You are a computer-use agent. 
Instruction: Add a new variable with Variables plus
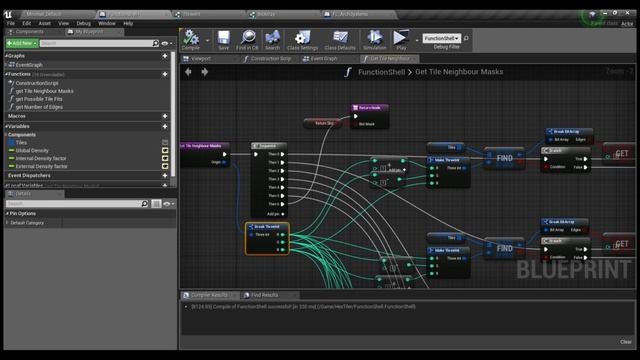pyautogui.click(x=165, y=127)
